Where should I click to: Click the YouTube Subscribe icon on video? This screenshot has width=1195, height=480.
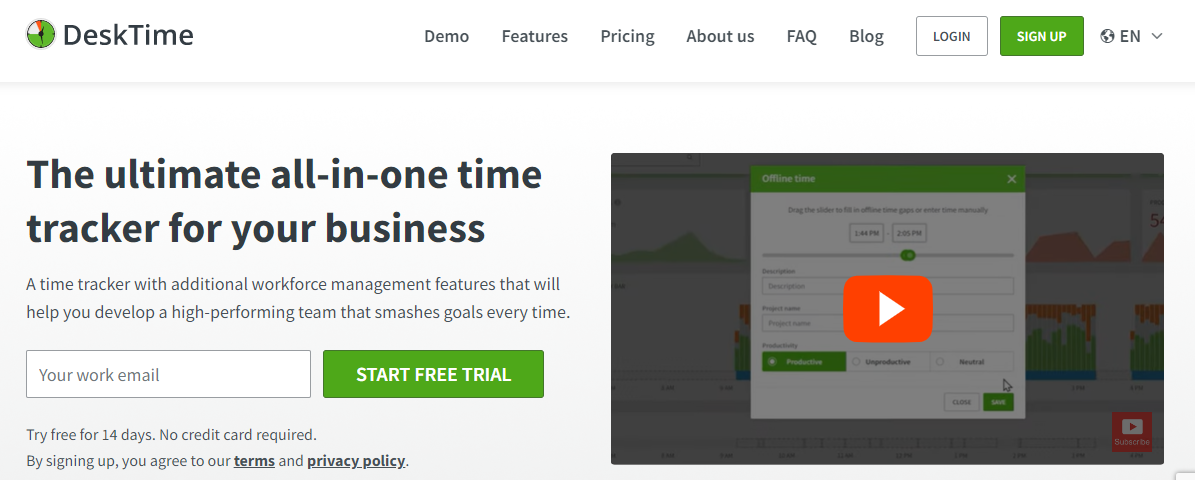click(1132, 432)
